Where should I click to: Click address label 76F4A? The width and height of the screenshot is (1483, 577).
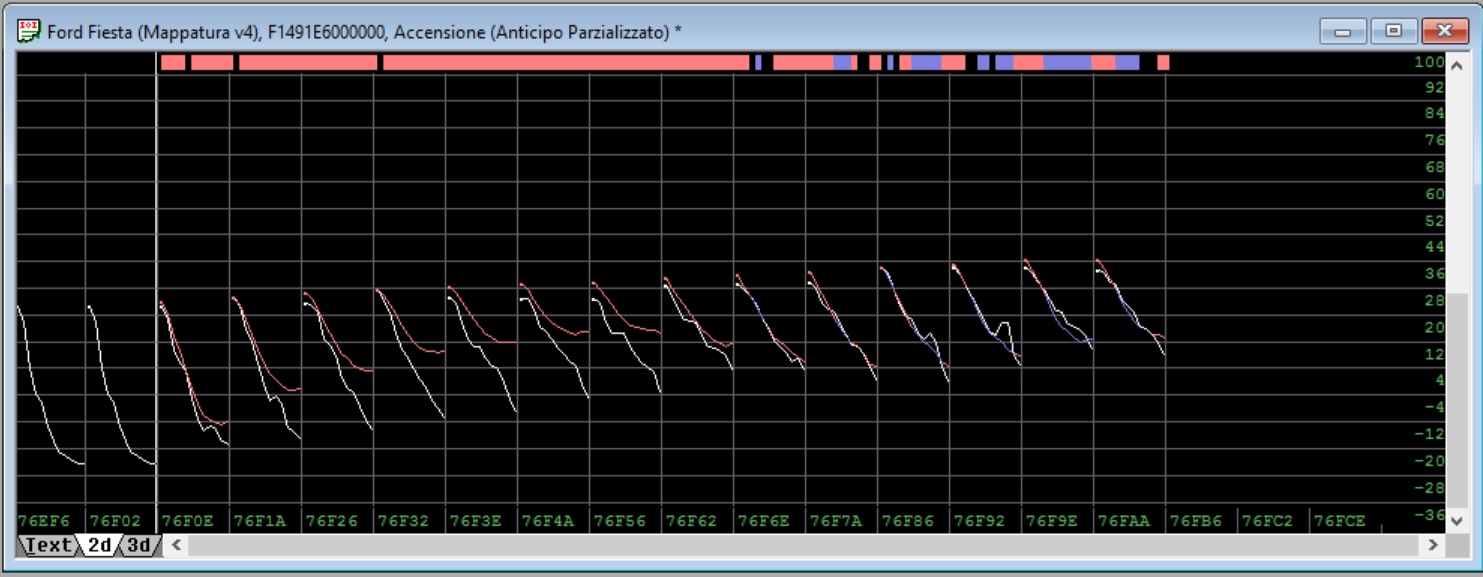548,521
